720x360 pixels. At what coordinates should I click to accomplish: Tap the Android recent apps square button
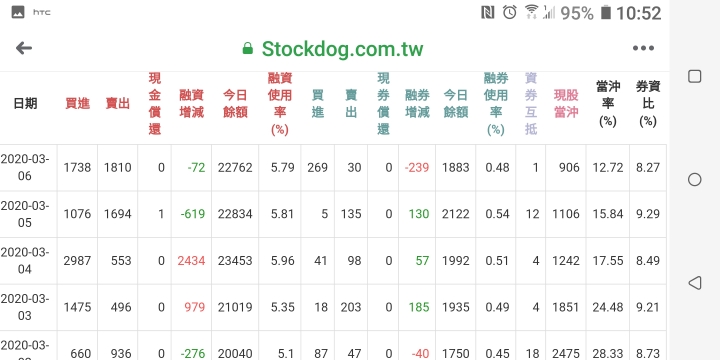(694, 76)
